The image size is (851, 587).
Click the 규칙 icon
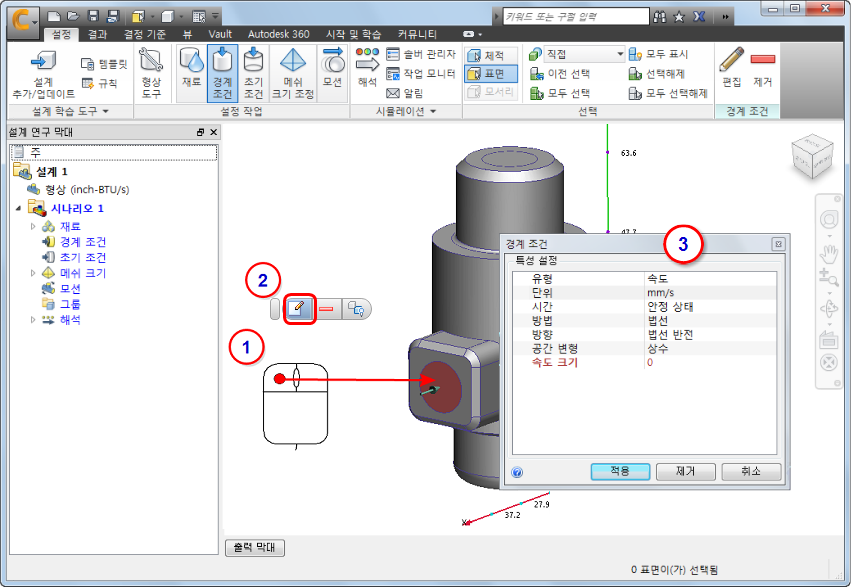coord(87,84)
